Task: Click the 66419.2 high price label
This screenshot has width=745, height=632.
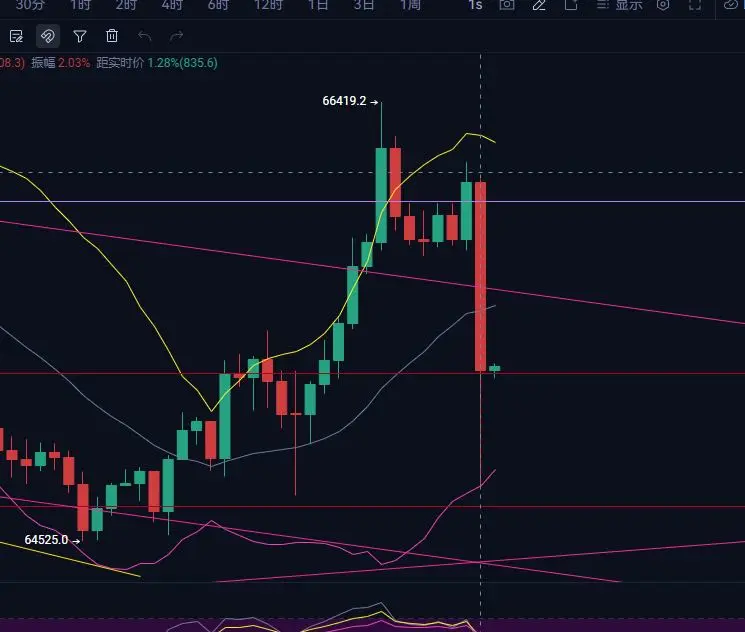Action: [x=344, y=101]
